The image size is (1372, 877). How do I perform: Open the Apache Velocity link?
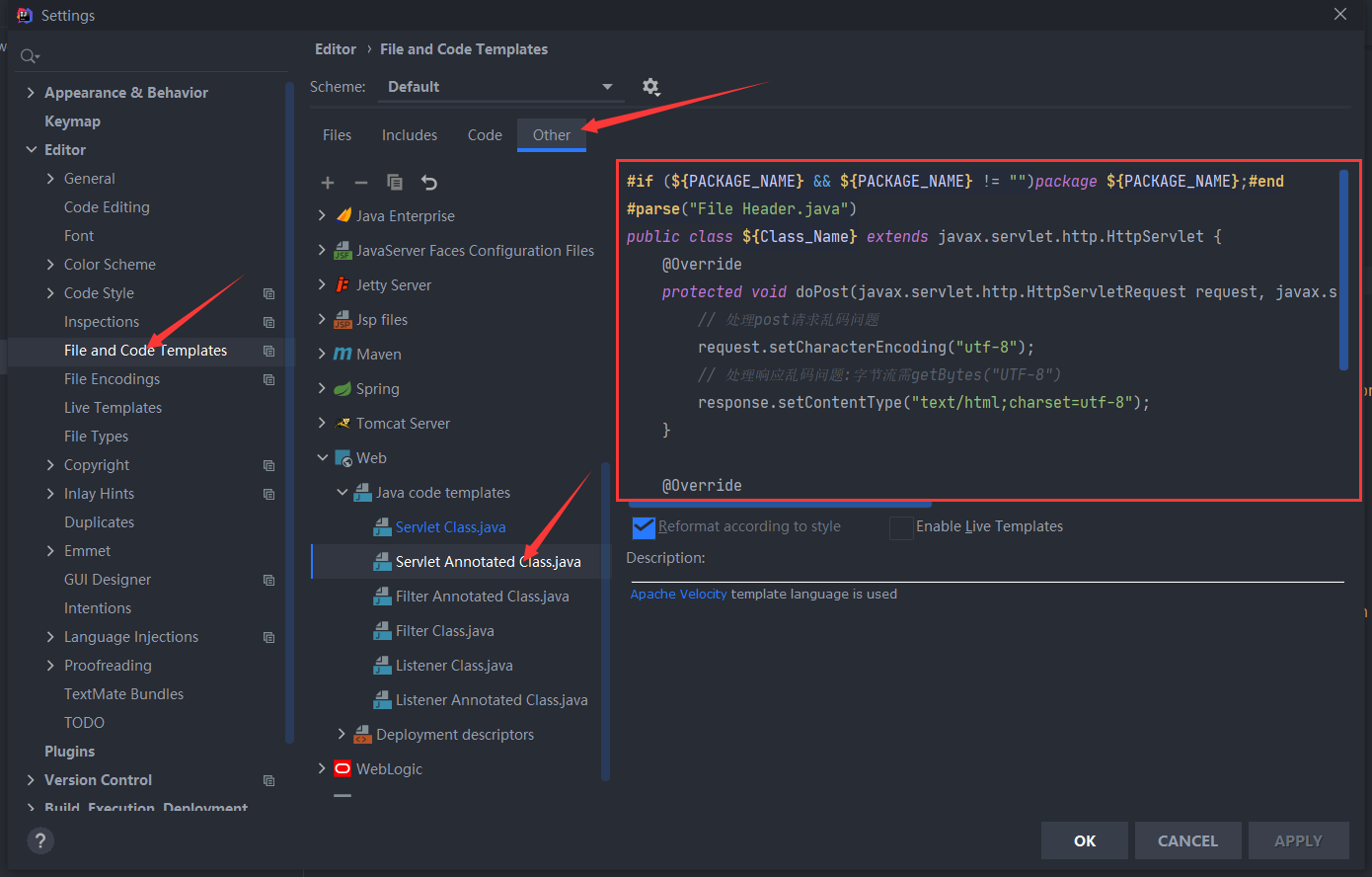tap(679, 595)
